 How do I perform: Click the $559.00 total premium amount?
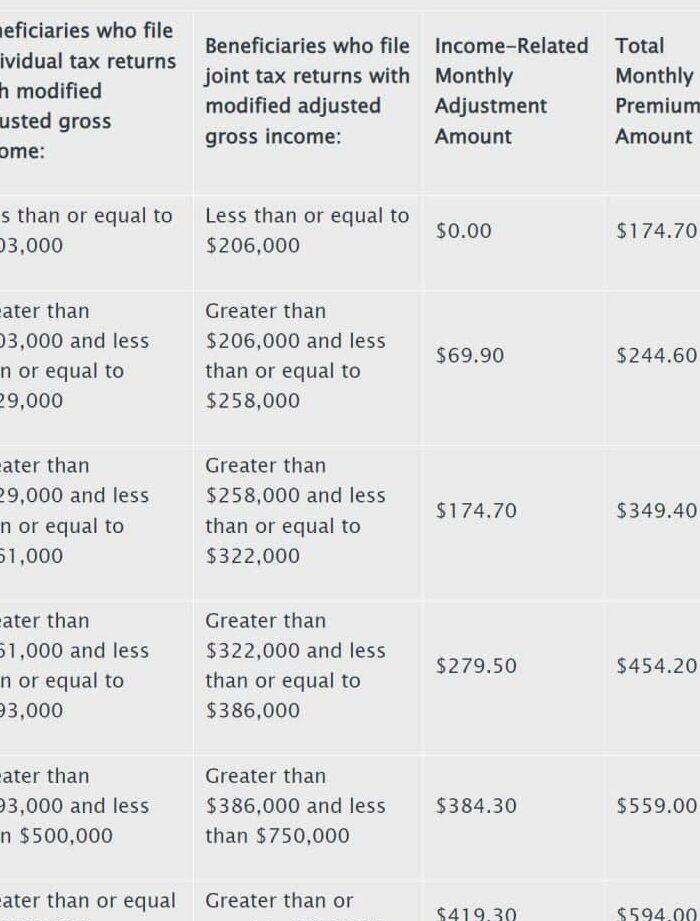click(656, 806)
